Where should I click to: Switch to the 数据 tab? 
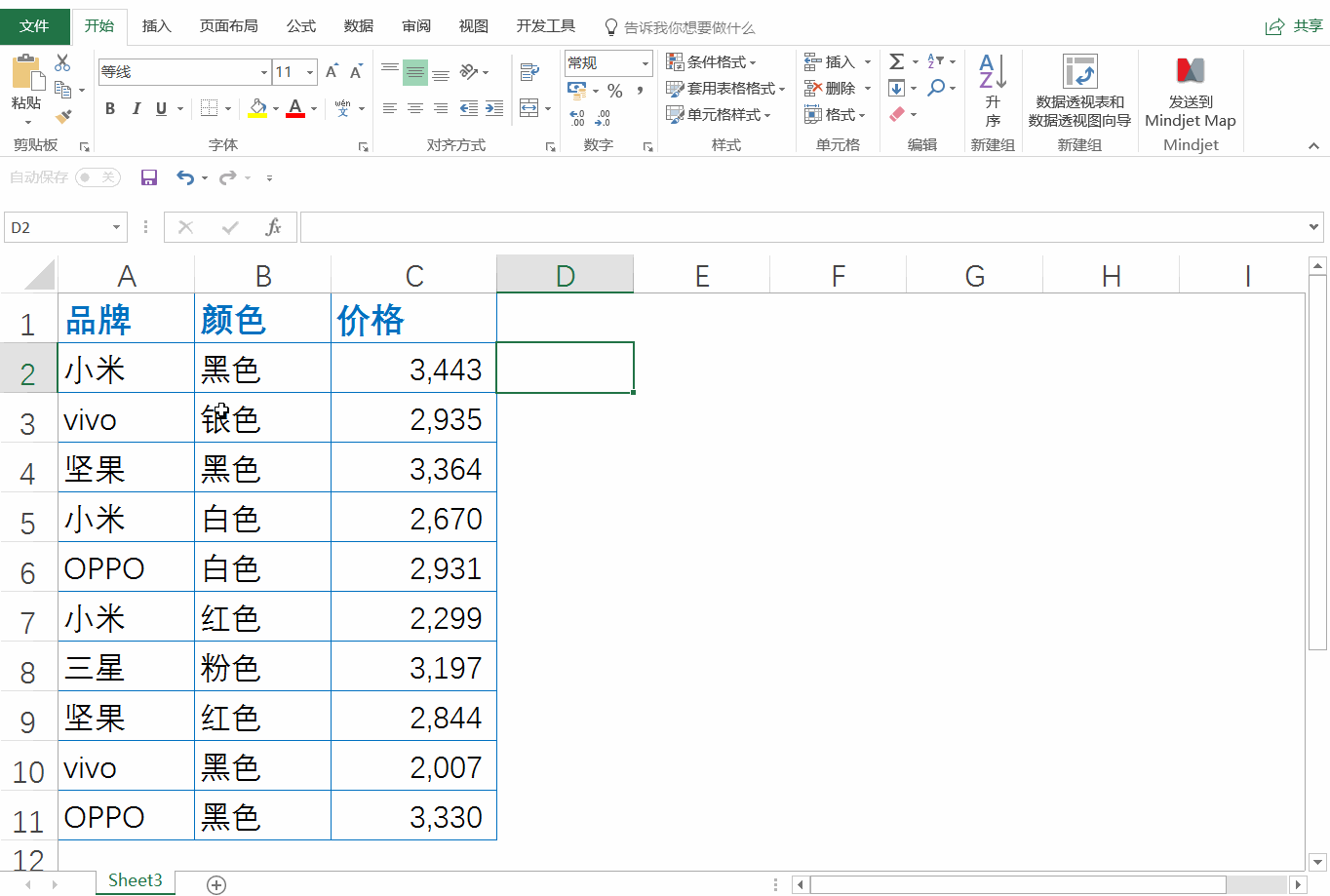tap(359, 26)
